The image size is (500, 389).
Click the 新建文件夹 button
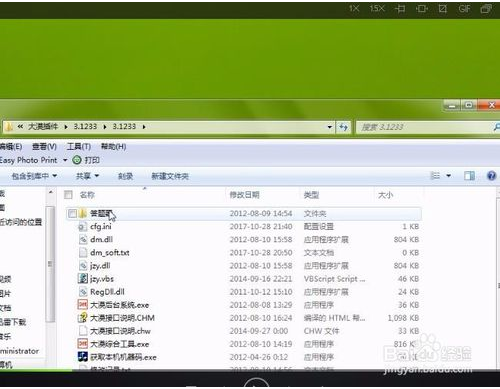170,176
